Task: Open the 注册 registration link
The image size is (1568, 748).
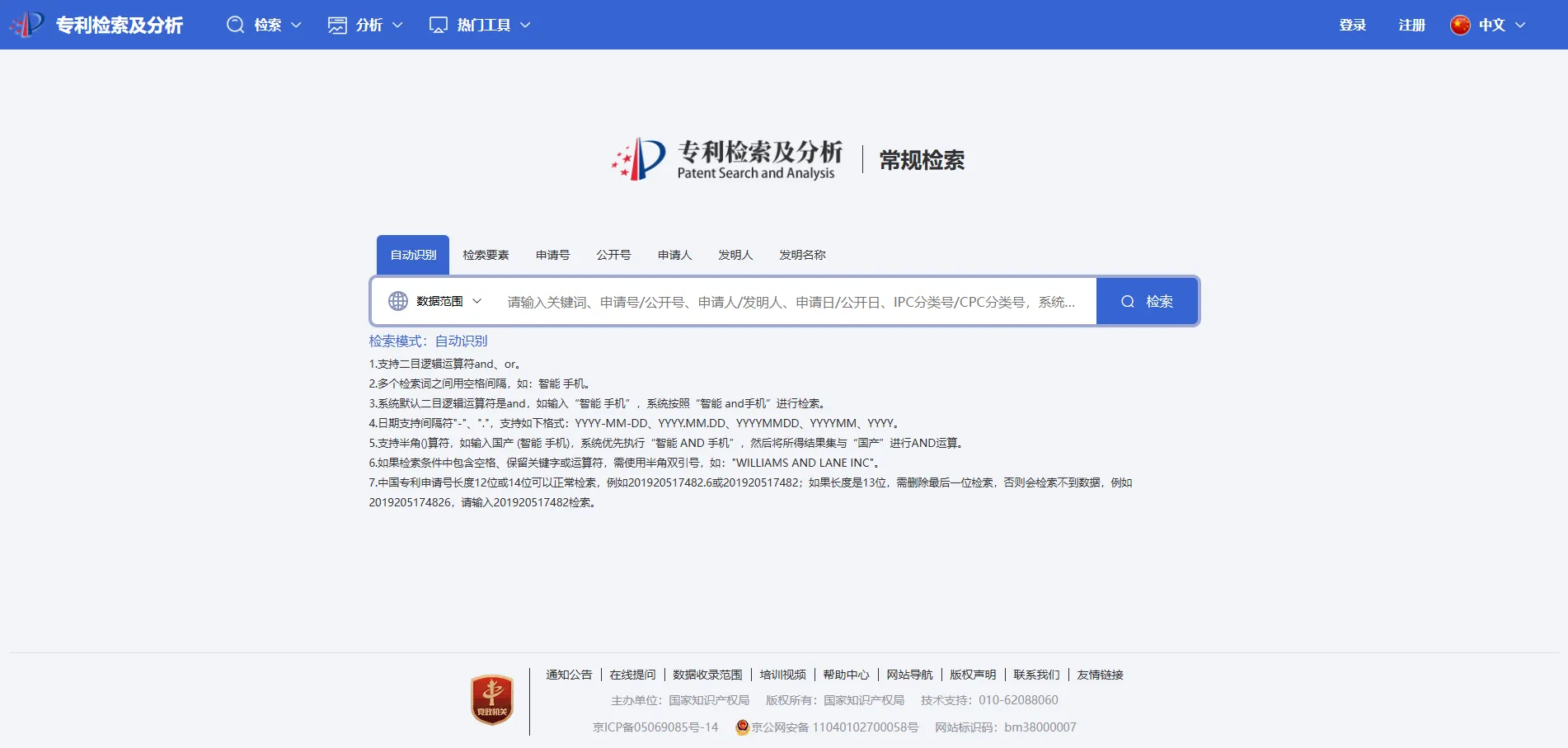Action: click(1411, 25)
